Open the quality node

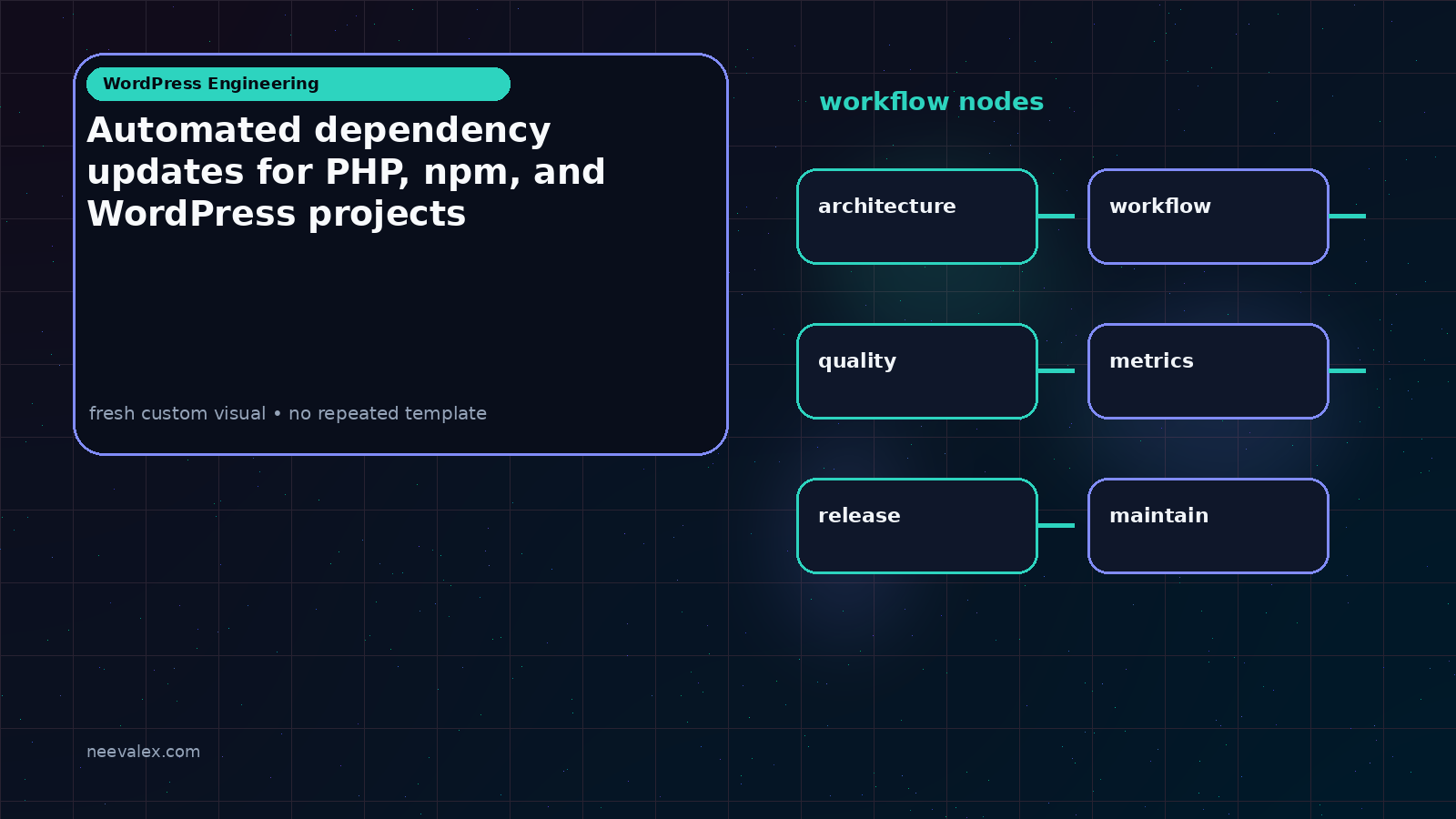pos(917,371)
